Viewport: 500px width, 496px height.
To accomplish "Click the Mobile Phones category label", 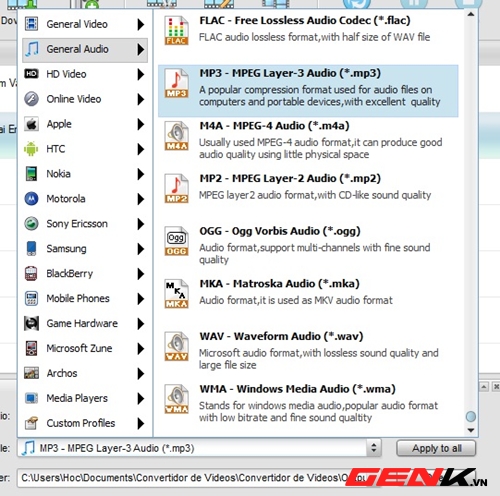I will click(x=78, y=298).
